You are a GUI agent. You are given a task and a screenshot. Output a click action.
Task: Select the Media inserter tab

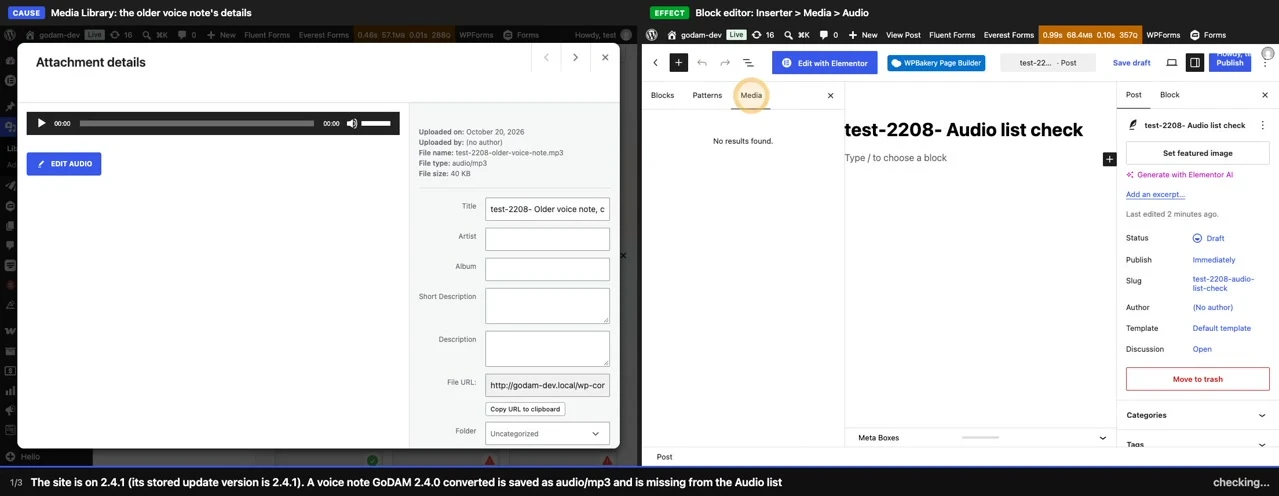point(751,95)
